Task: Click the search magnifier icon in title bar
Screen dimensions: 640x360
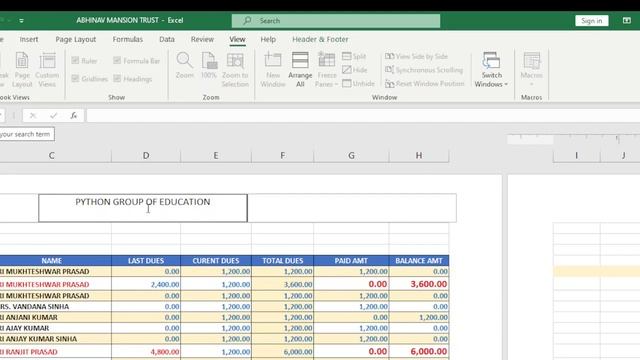Action: tap(247, 20)
